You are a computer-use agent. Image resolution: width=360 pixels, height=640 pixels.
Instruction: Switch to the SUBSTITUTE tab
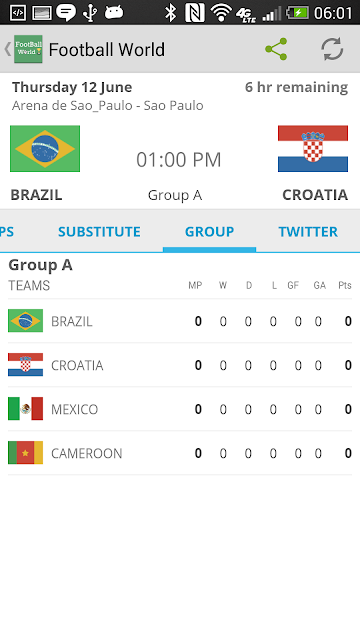[x=99, y=232]
